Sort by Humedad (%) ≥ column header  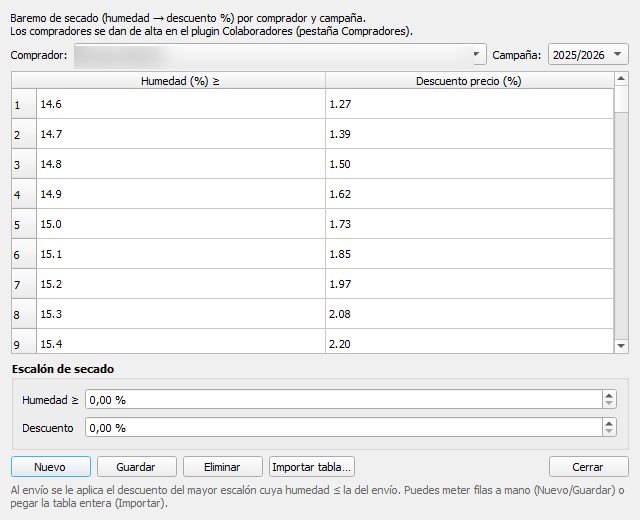click(x=181, y=80)
